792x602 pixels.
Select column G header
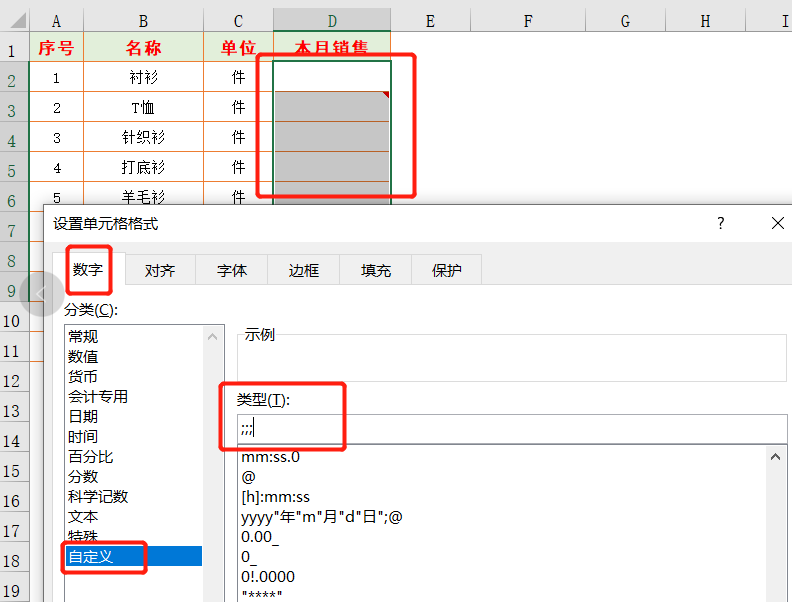click(625, 21)
